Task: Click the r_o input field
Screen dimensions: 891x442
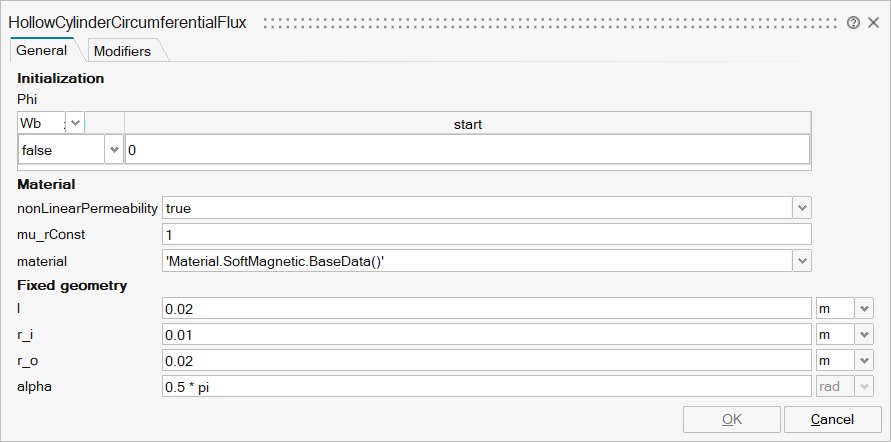Action: 486,360
